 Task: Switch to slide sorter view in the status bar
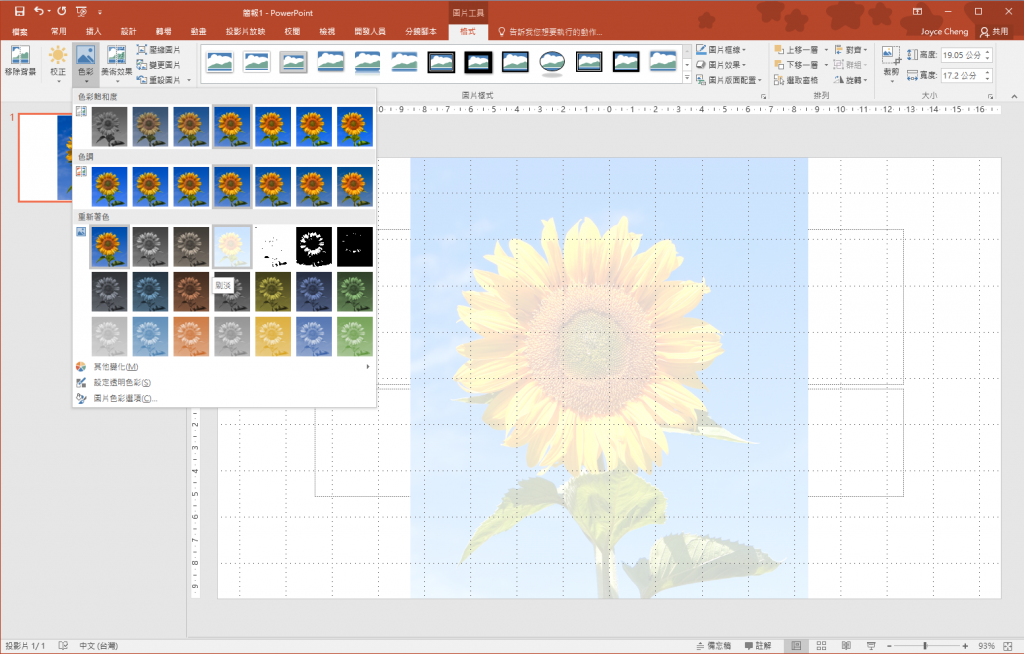click(820, 645)
